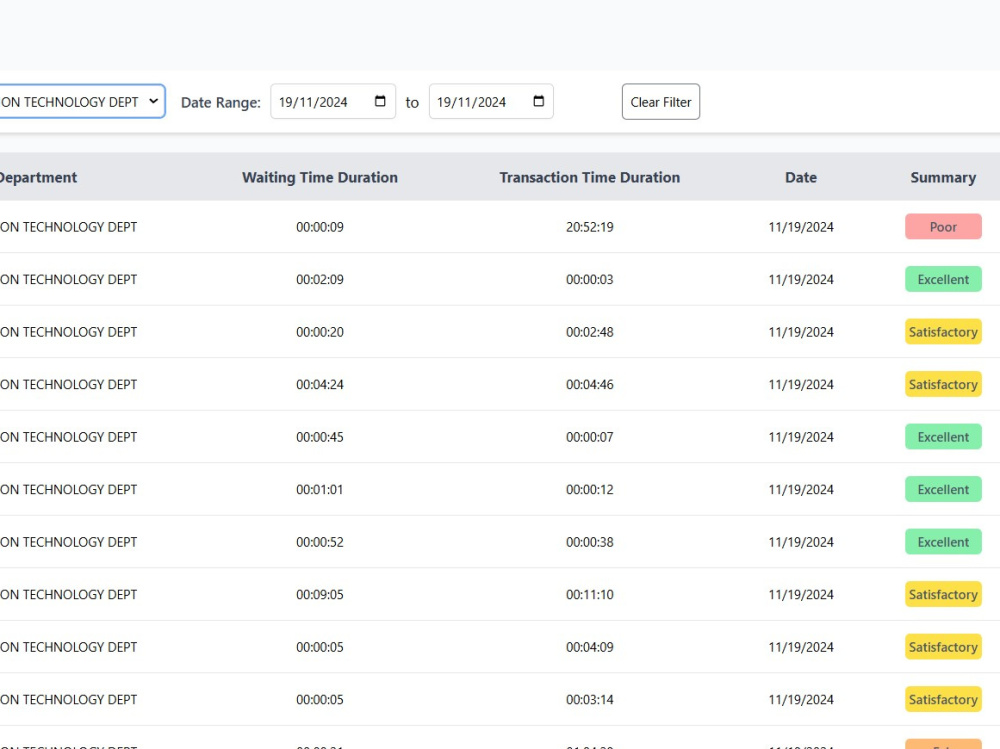This screenshot has height=749, width=1000.
Task: Select transaction time 00:04:09 cell
Action: (x=589, y=647)
